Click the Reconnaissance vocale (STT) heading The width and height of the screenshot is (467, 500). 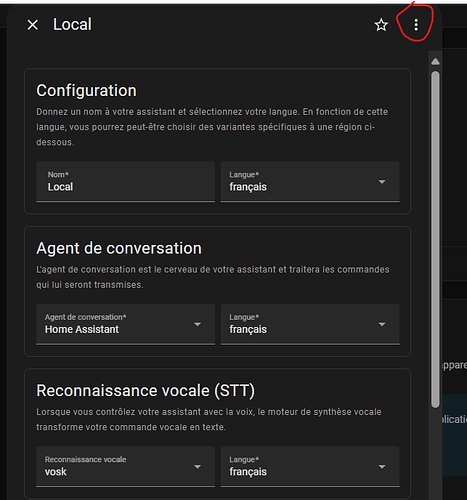click(145, 391)
